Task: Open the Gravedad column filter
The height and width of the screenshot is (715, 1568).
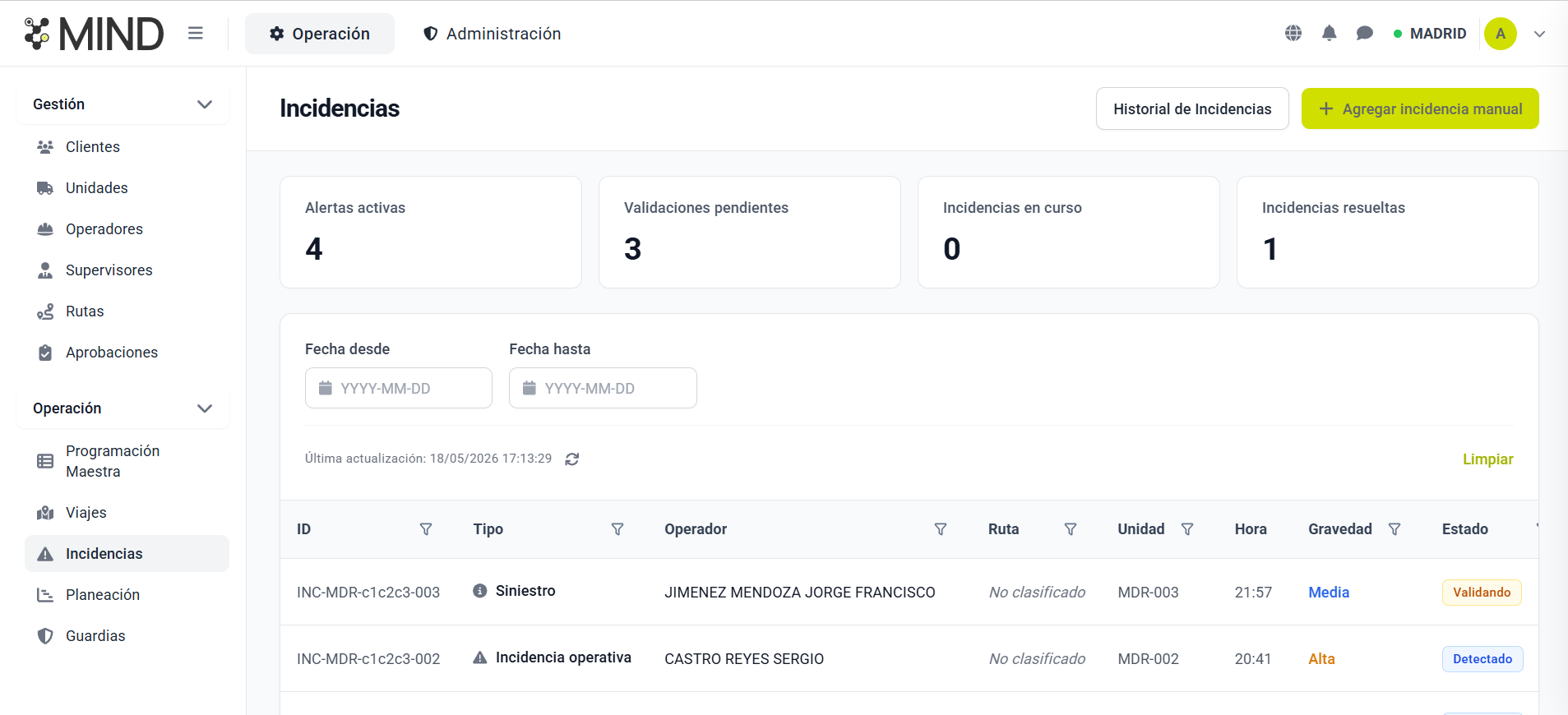Action: click(1395, 529)
